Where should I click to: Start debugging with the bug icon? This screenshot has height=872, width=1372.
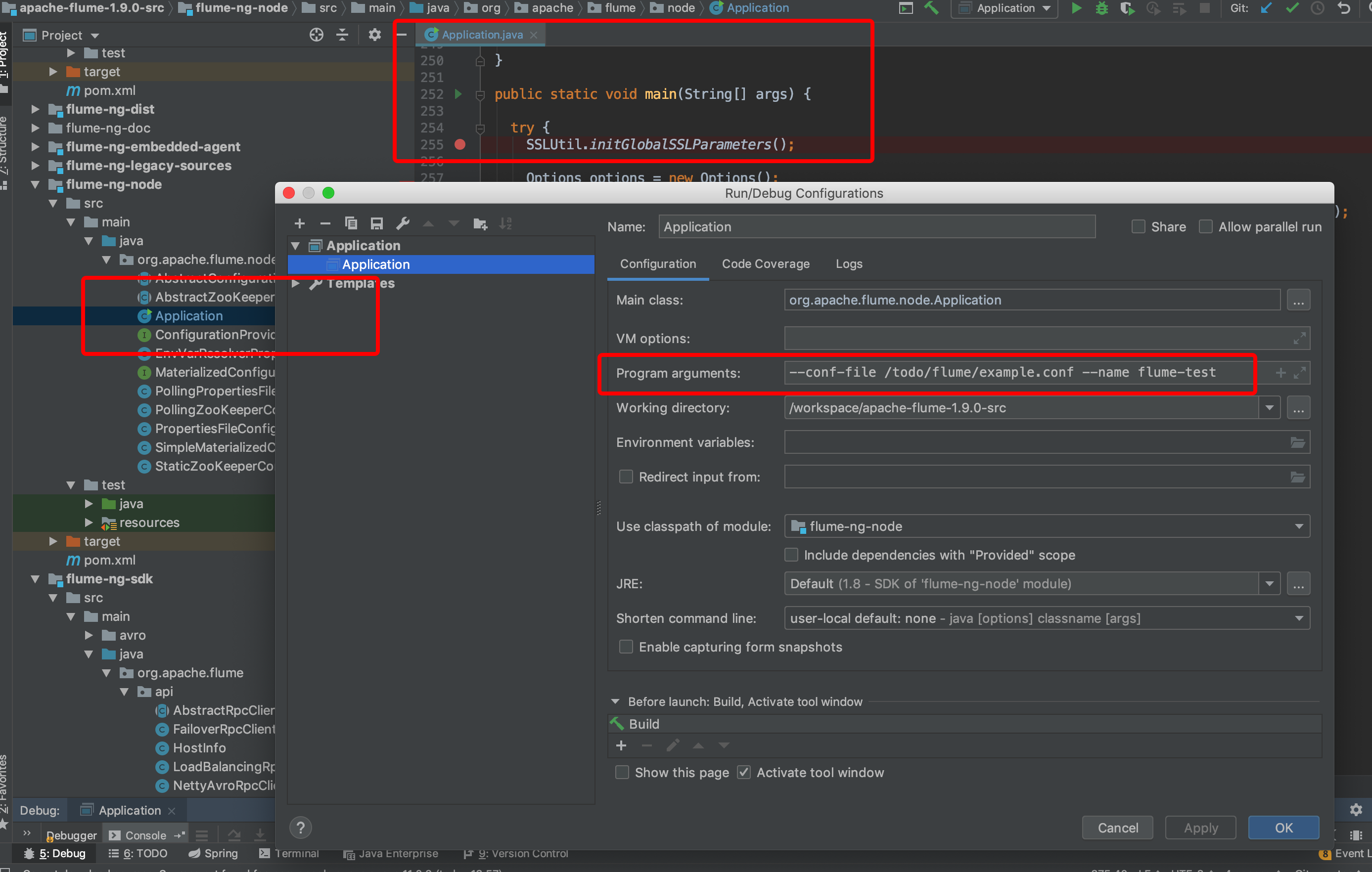tap(1101, 8)
